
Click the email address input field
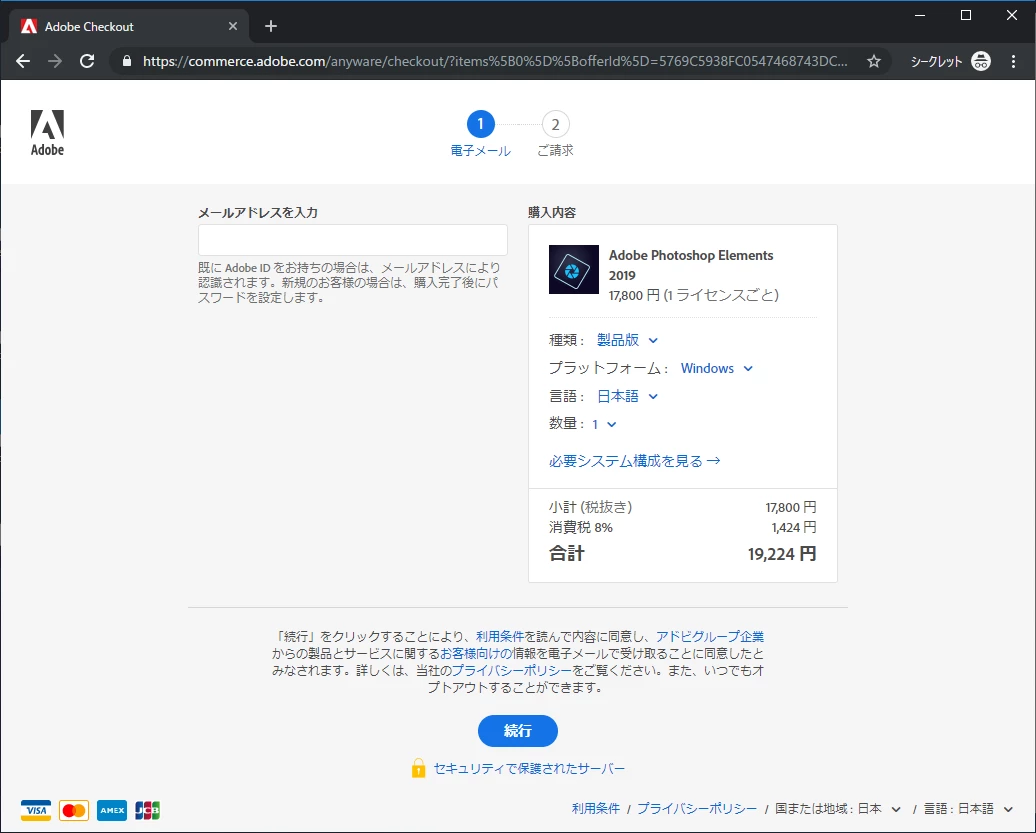pos(353,240)
